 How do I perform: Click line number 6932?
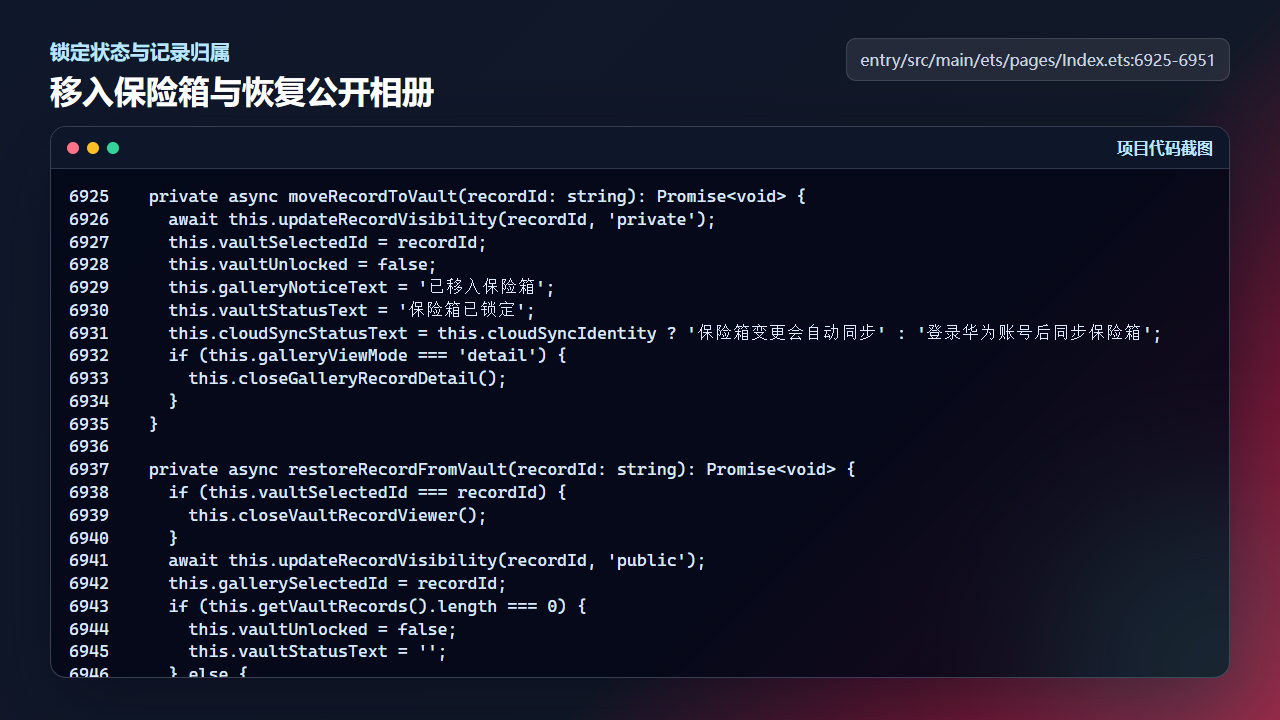click(89, 355)
